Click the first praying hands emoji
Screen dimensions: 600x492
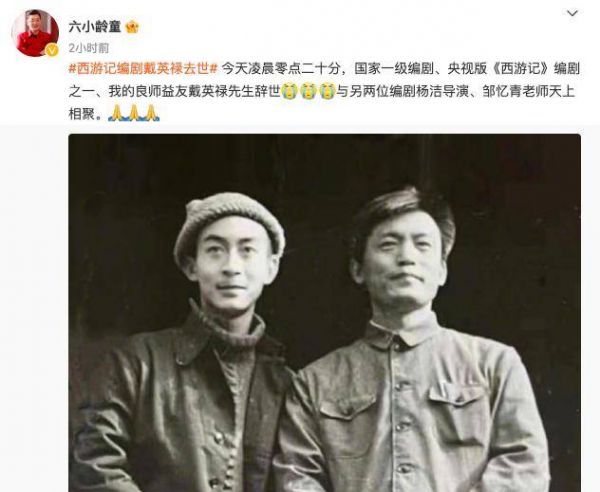[x=116, y=113]
